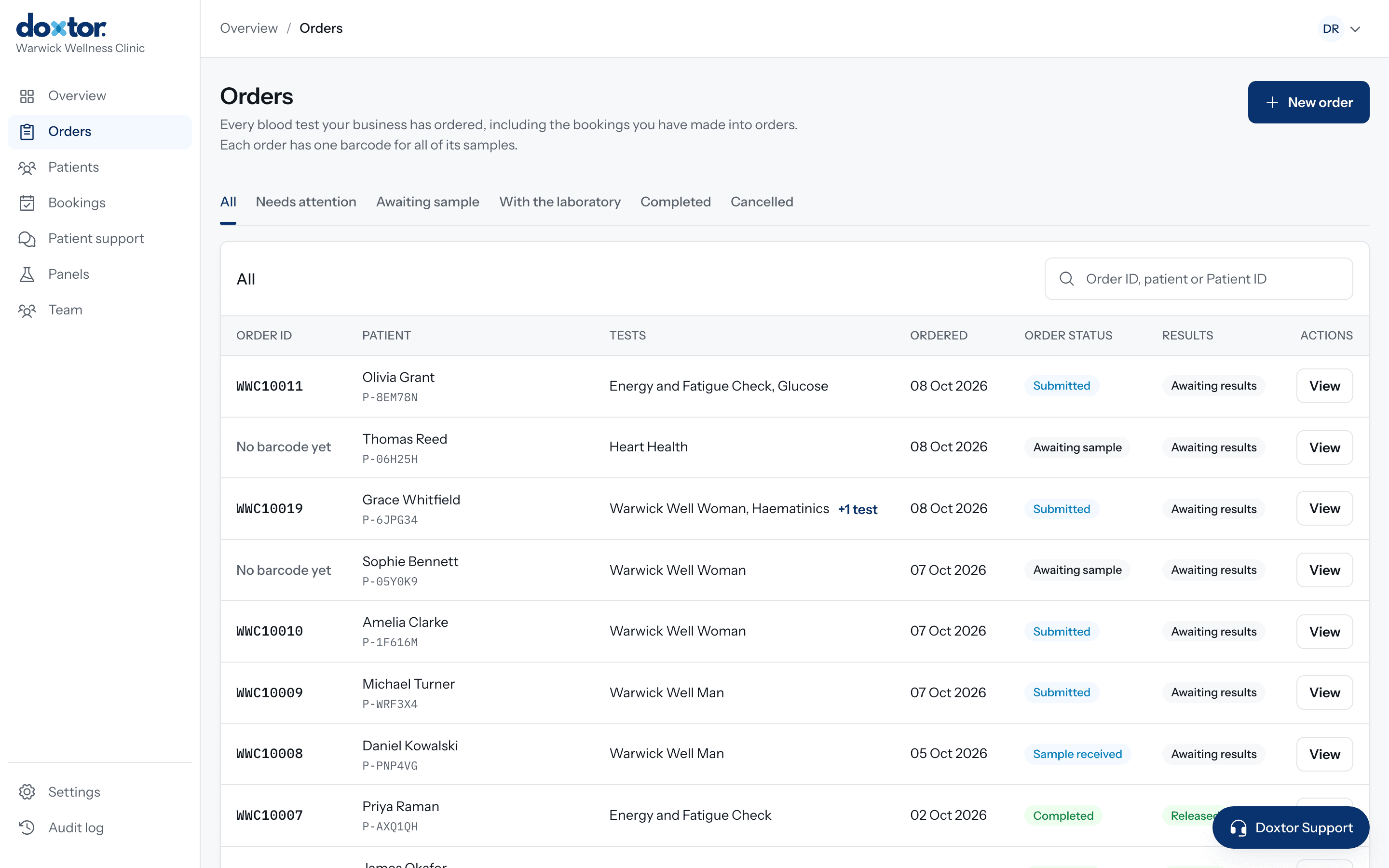Open the Doxtor Support chat button
1389x868 pixels.
tap(1290, 828)
